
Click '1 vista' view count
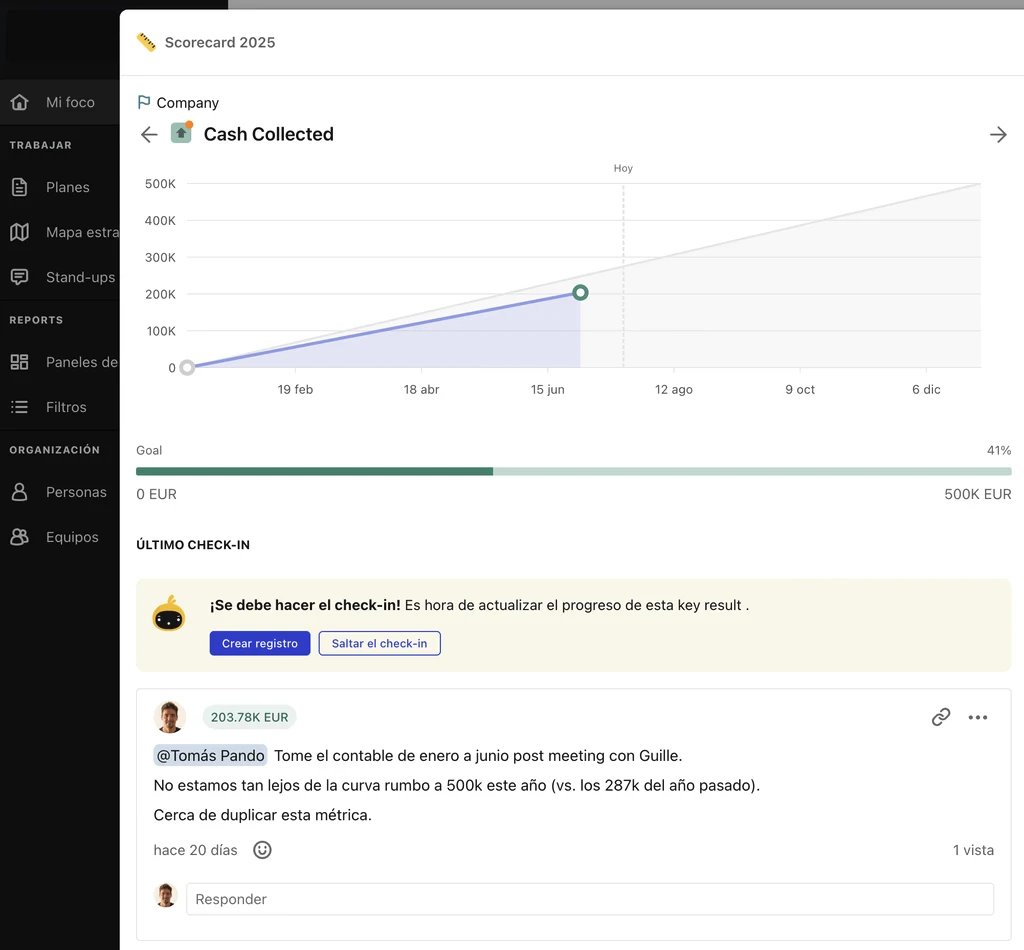click(x=973, y=850)
